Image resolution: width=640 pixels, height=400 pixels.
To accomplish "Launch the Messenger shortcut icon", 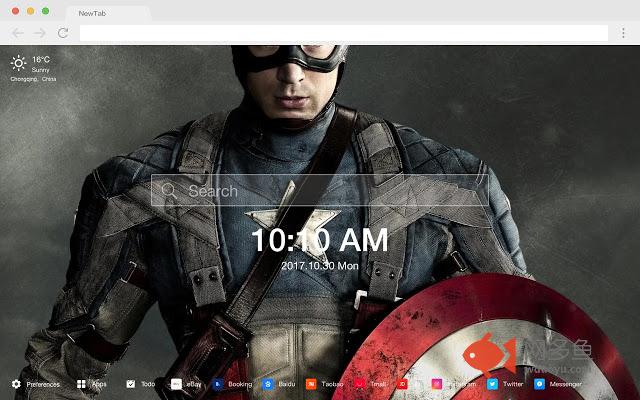I will [x=539, y=384].
